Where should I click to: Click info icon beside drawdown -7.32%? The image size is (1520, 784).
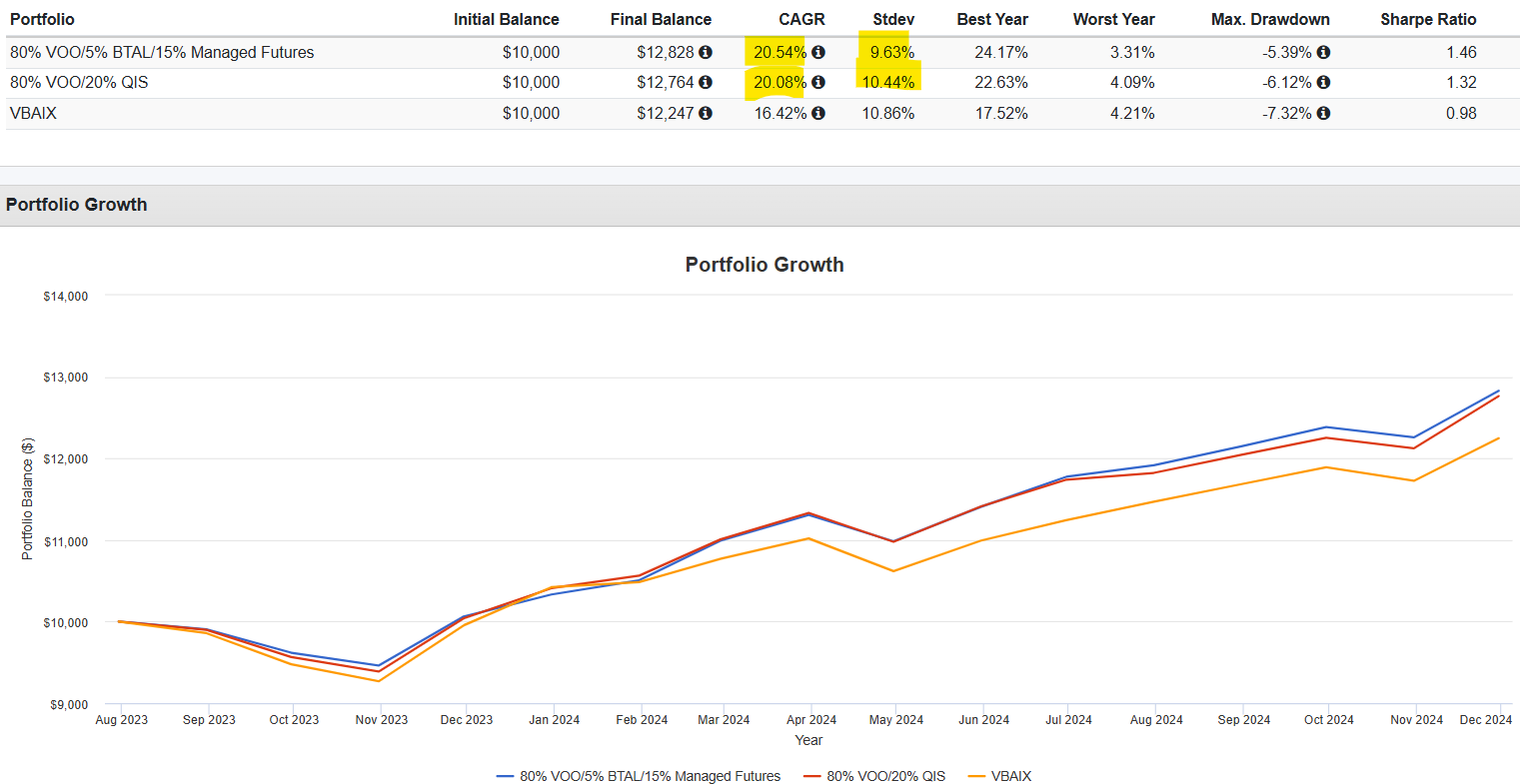point(1323,114)
